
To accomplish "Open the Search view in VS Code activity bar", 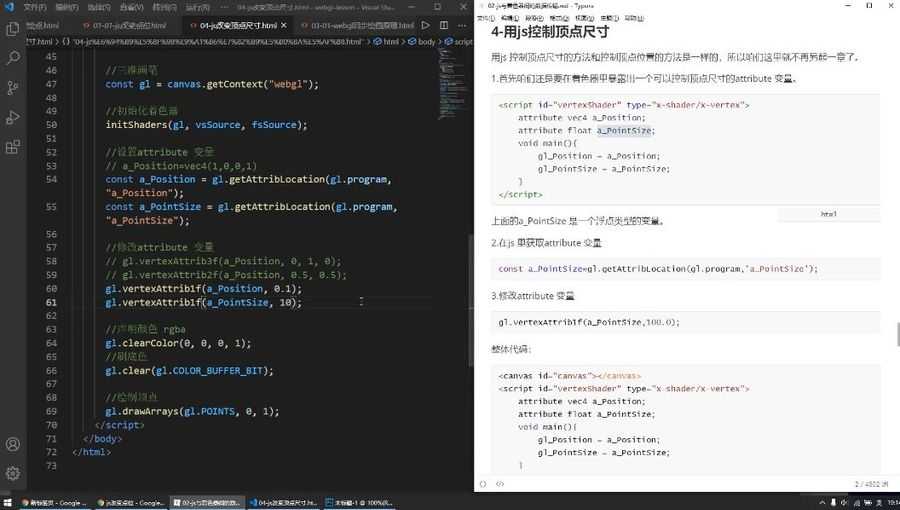I will tap(13, 57).
